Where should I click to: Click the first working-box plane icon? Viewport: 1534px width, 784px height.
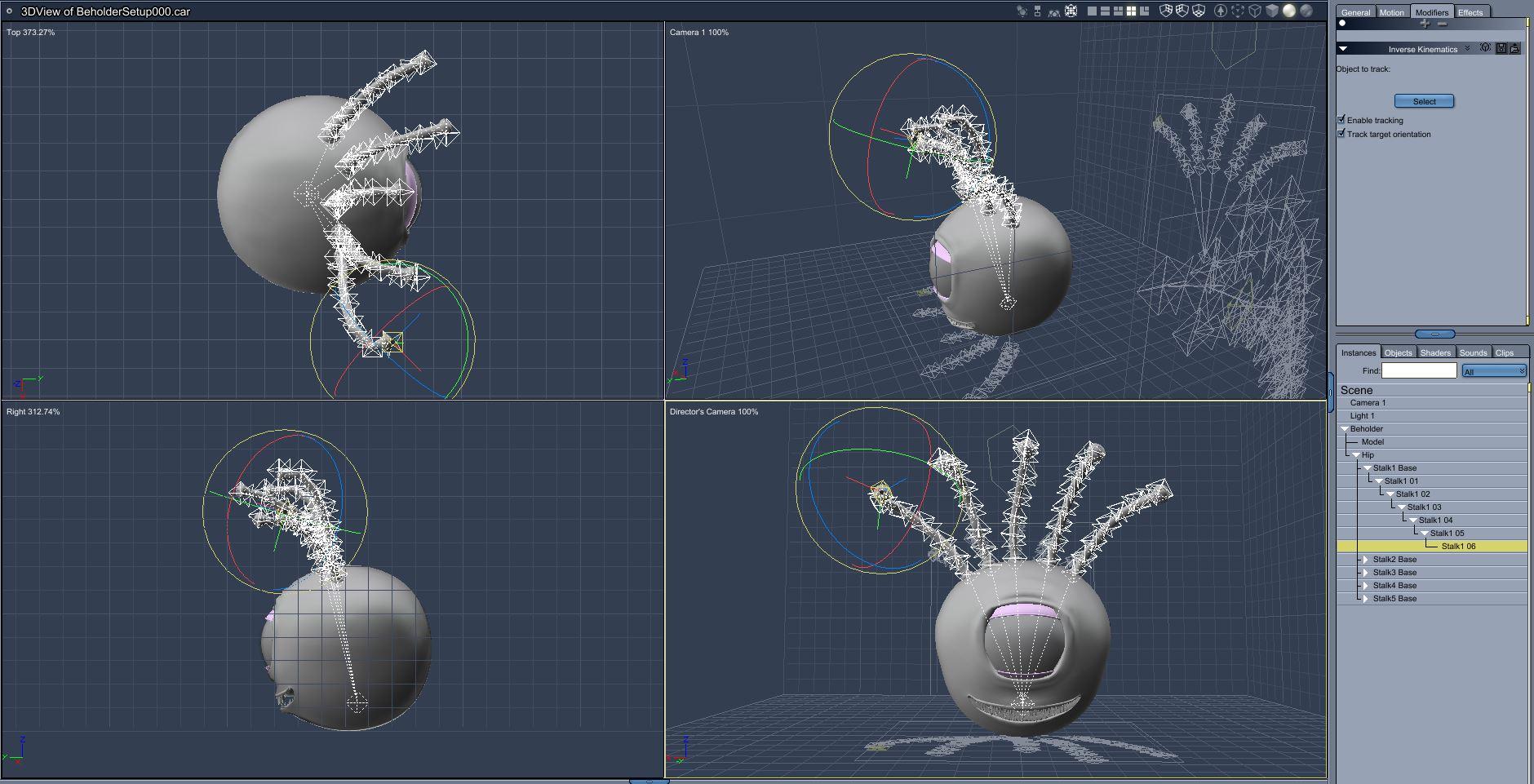tap(1166, 11)
